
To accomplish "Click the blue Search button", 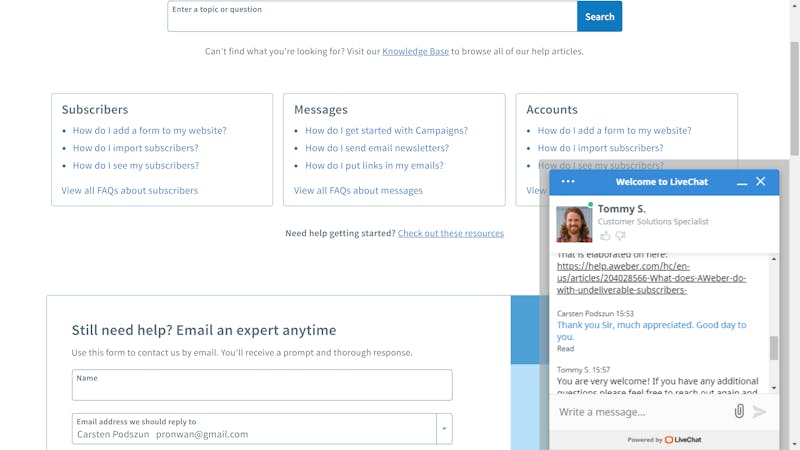I will pyautogui.click(x=599, y=16).
